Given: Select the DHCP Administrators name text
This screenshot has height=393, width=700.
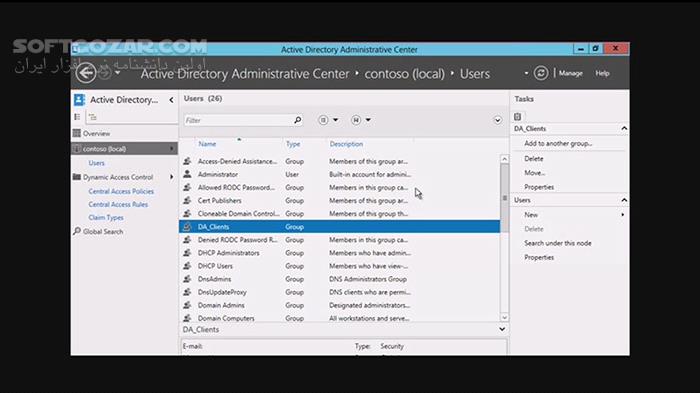Looking at the screenshot, I should [229, 253].
